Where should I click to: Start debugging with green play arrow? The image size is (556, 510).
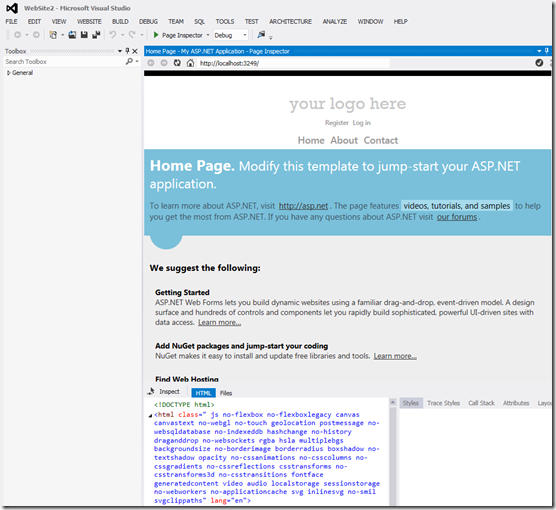pos(156,35)
